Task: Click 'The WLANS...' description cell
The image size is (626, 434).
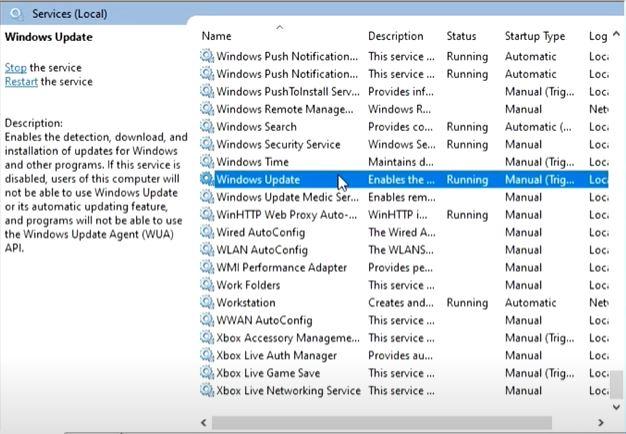Action: tap(400, 250)
